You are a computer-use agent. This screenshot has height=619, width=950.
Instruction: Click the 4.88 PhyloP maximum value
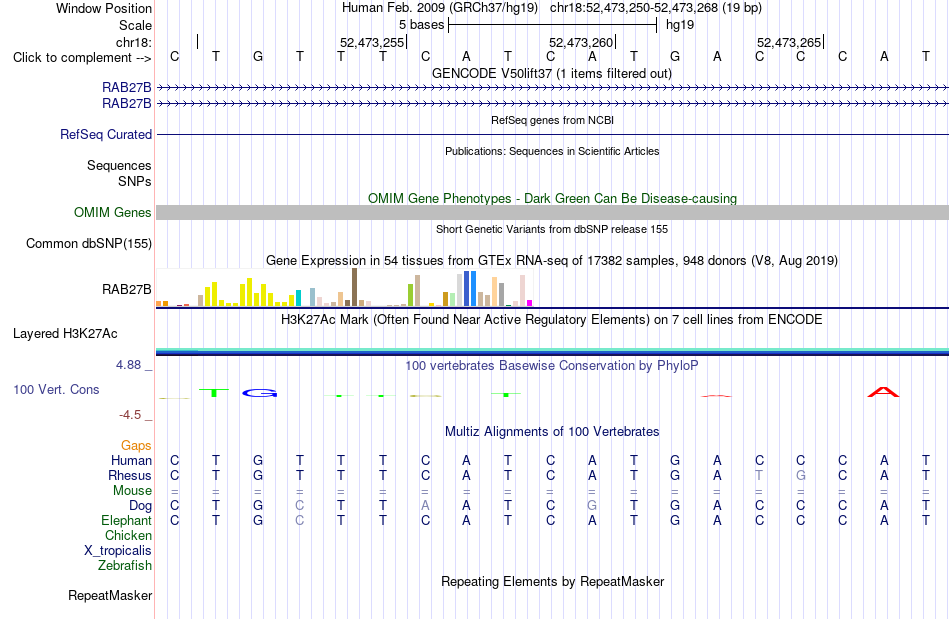pos(128,365)
